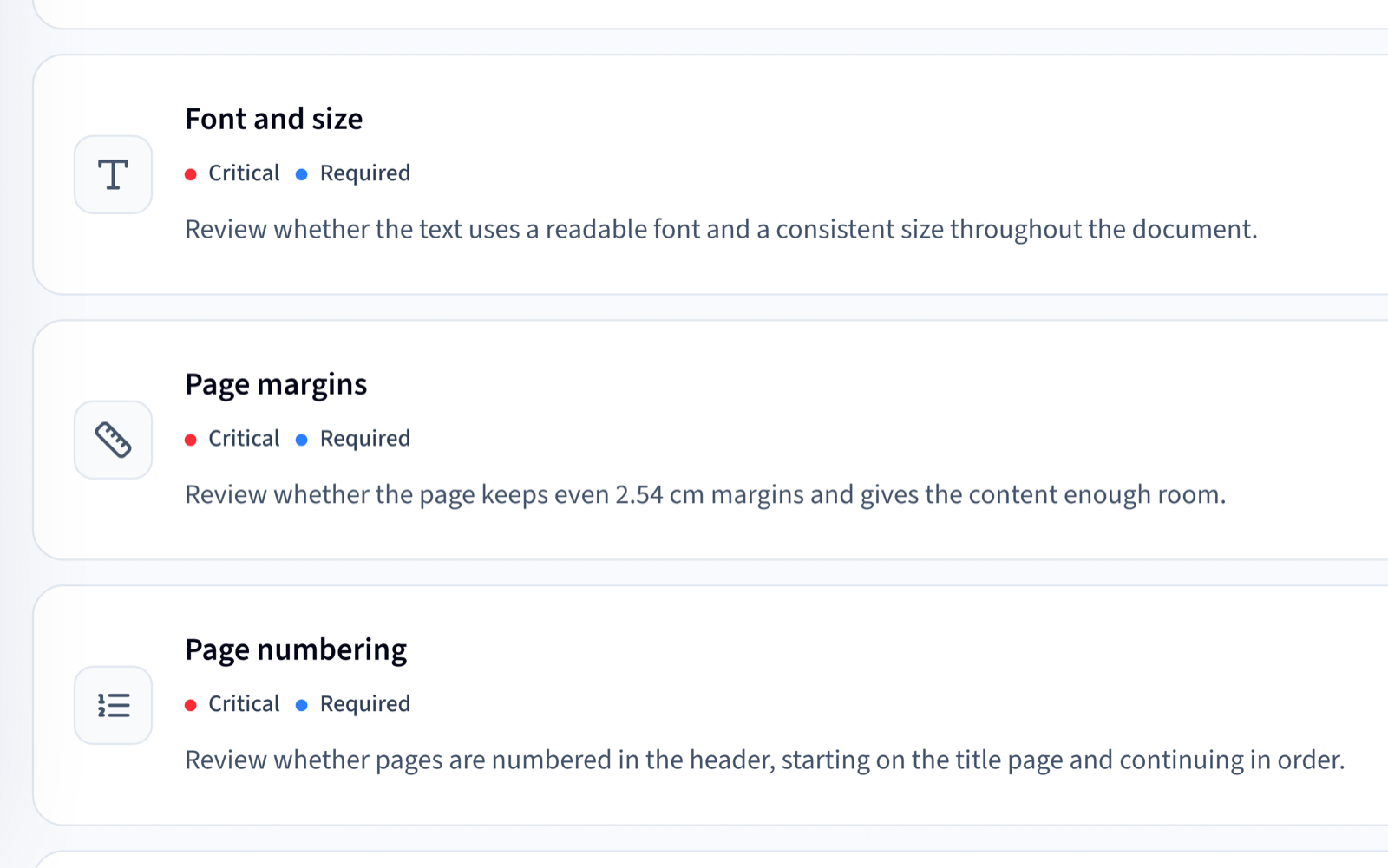Select the Required label under Page margins

[x=365, y=439]
